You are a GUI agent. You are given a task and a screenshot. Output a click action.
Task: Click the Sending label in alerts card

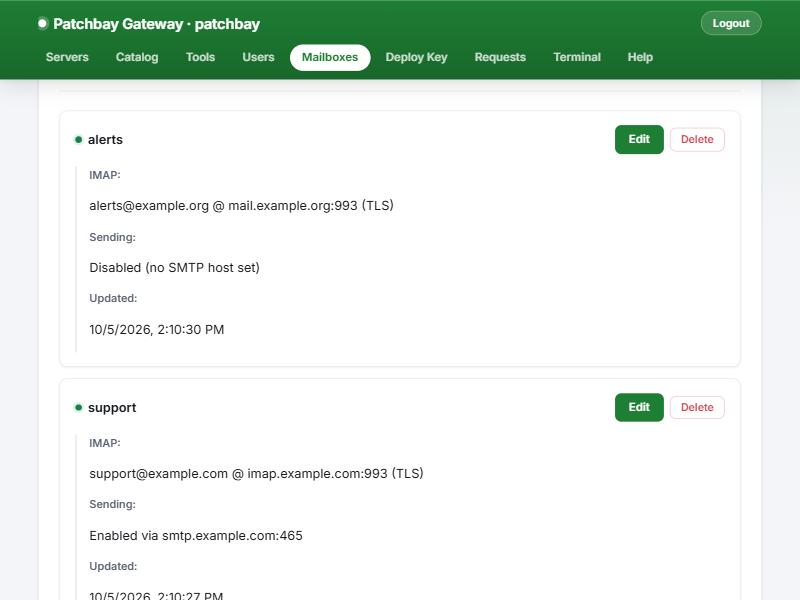coord(112,237)
